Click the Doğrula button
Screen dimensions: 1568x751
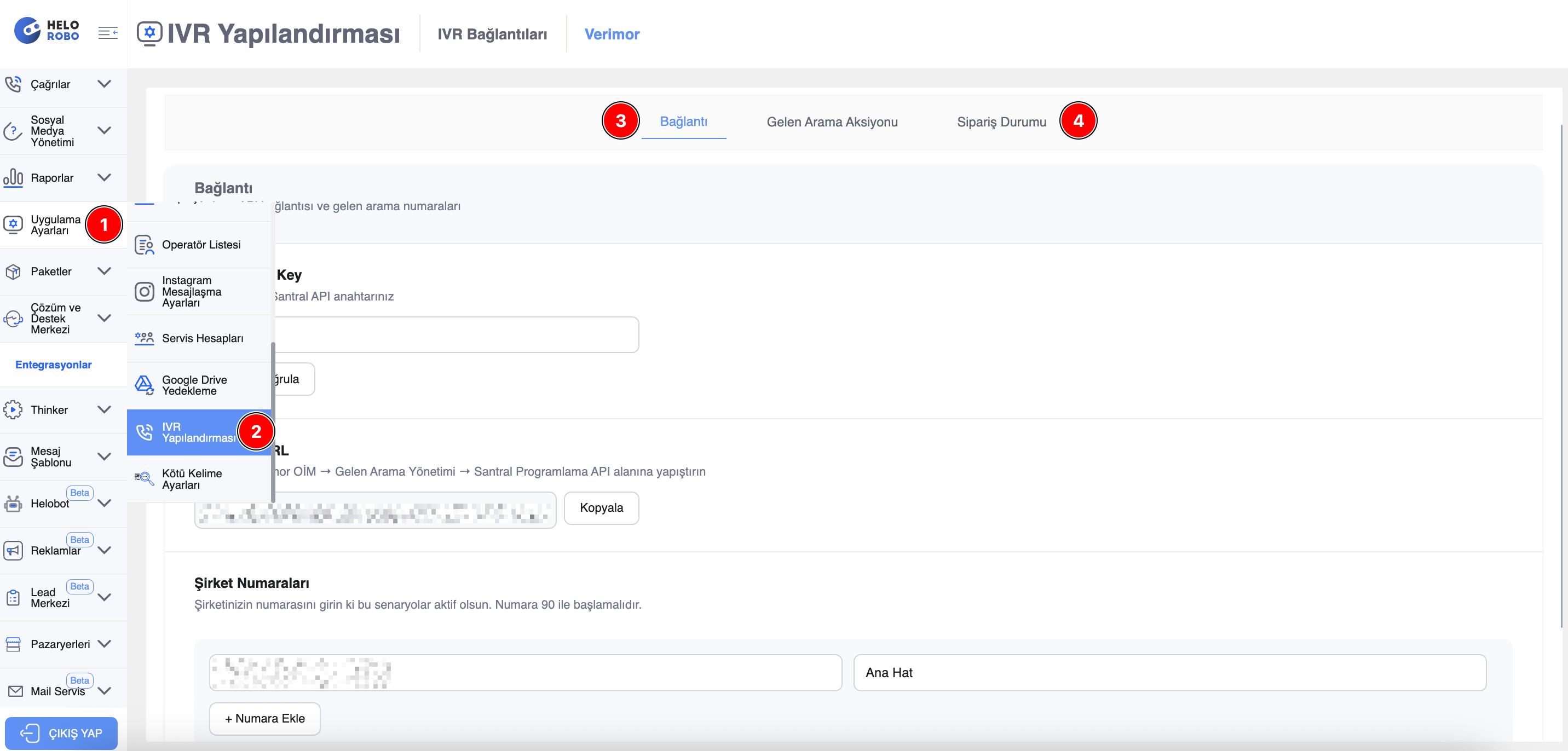coord(295,379)
